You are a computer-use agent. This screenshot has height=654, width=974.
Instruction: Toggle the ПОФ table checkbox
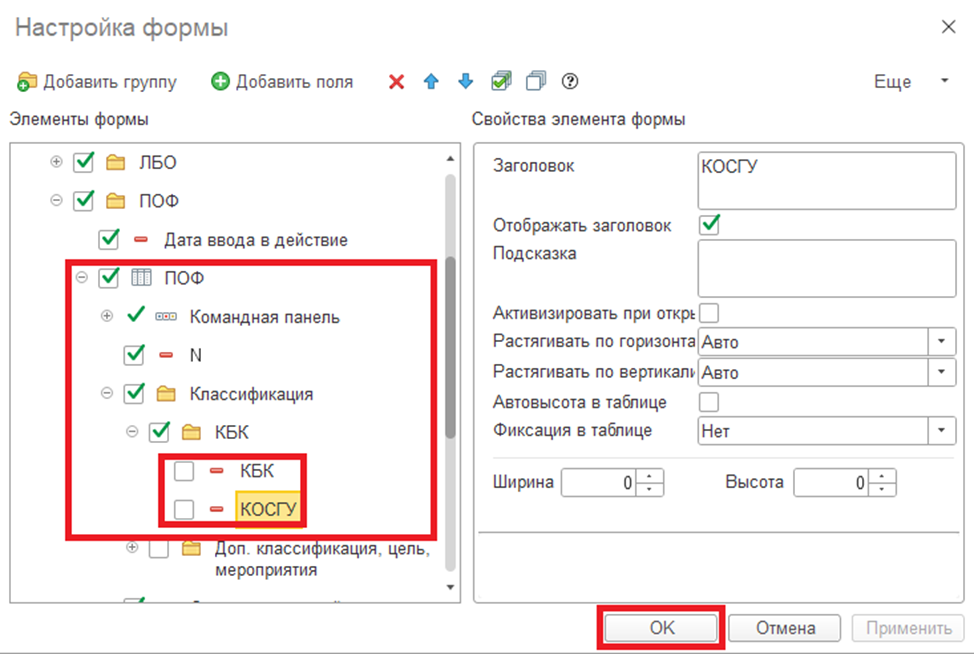pyautogui.click(x=109, y=278)
